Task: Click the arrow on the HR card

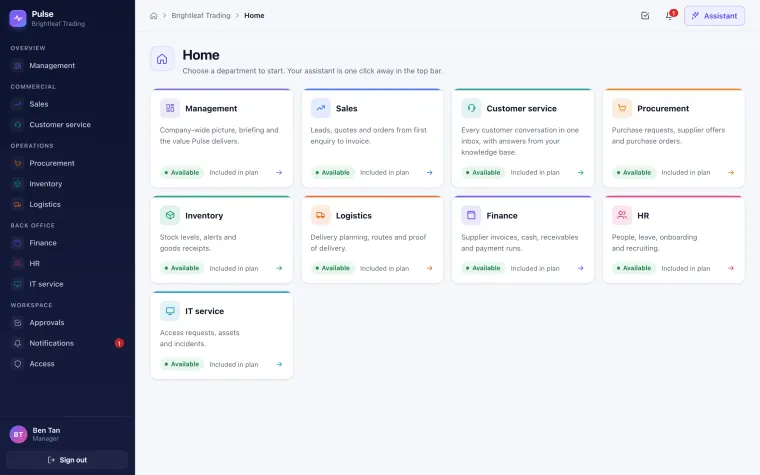Action: click(731, 268)
